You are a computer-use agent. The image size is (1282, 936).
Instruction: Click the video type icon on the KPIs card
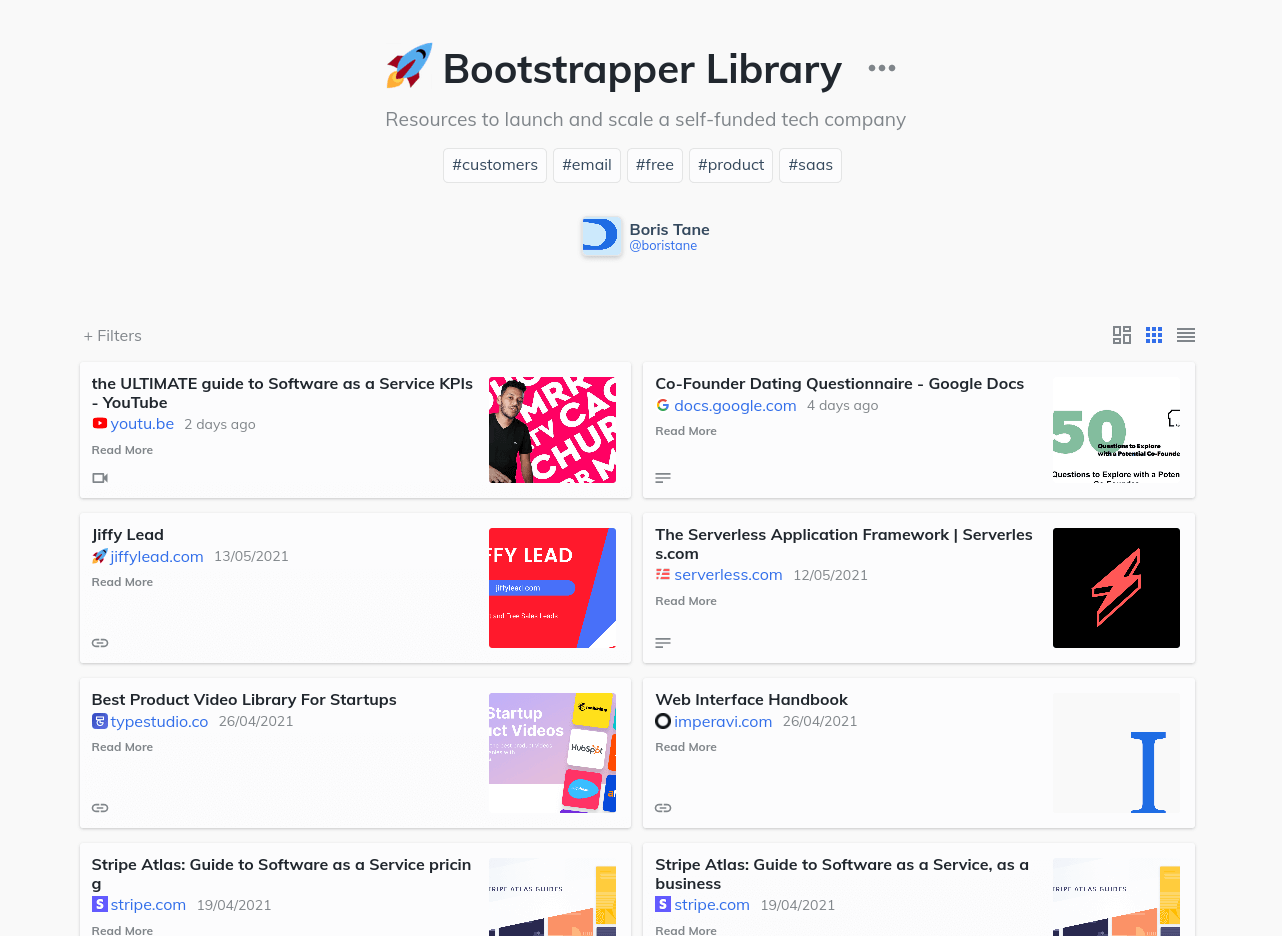coord(100,478)
